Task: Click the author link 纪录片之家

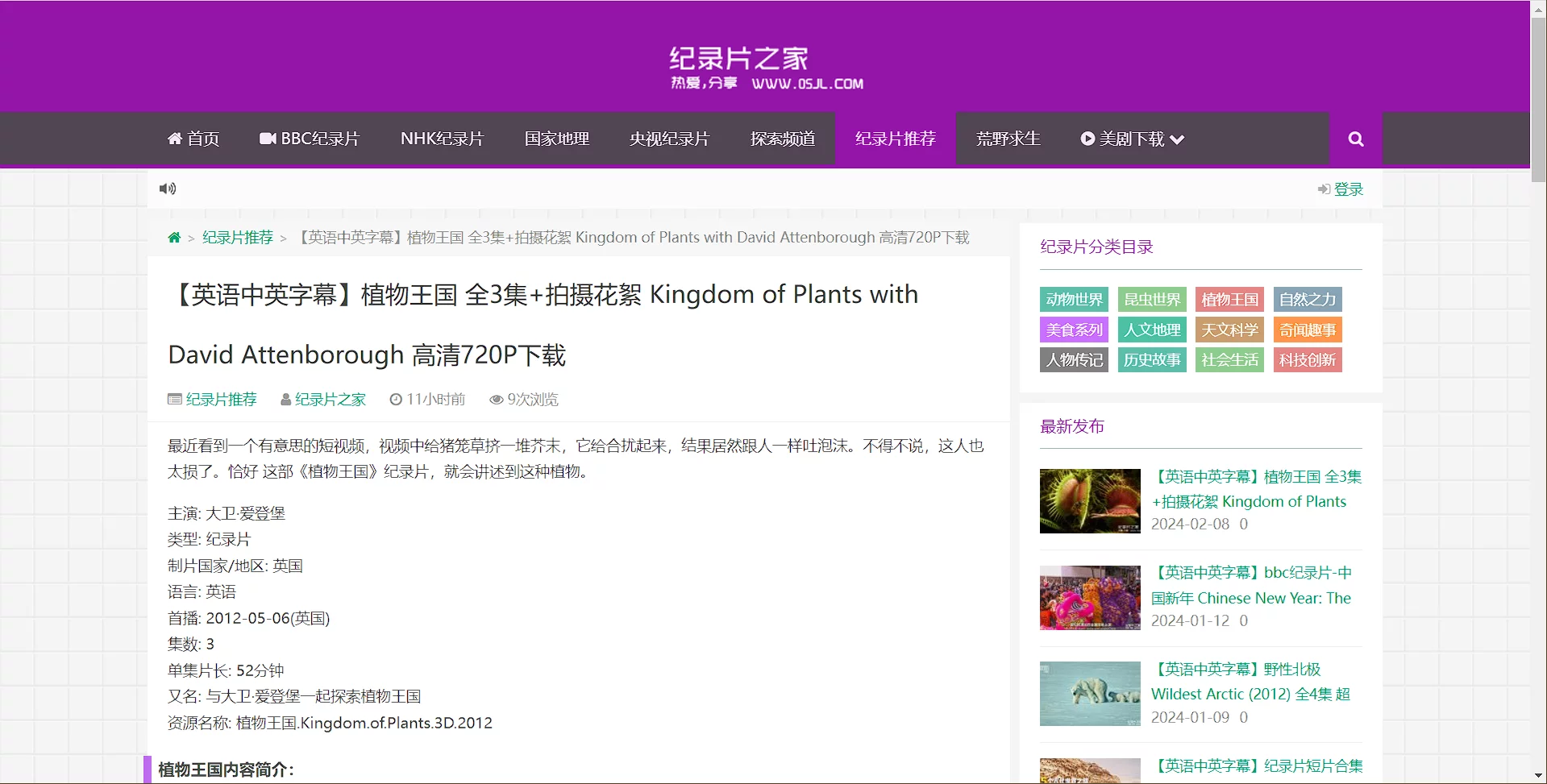Action: tap(330, 400)
